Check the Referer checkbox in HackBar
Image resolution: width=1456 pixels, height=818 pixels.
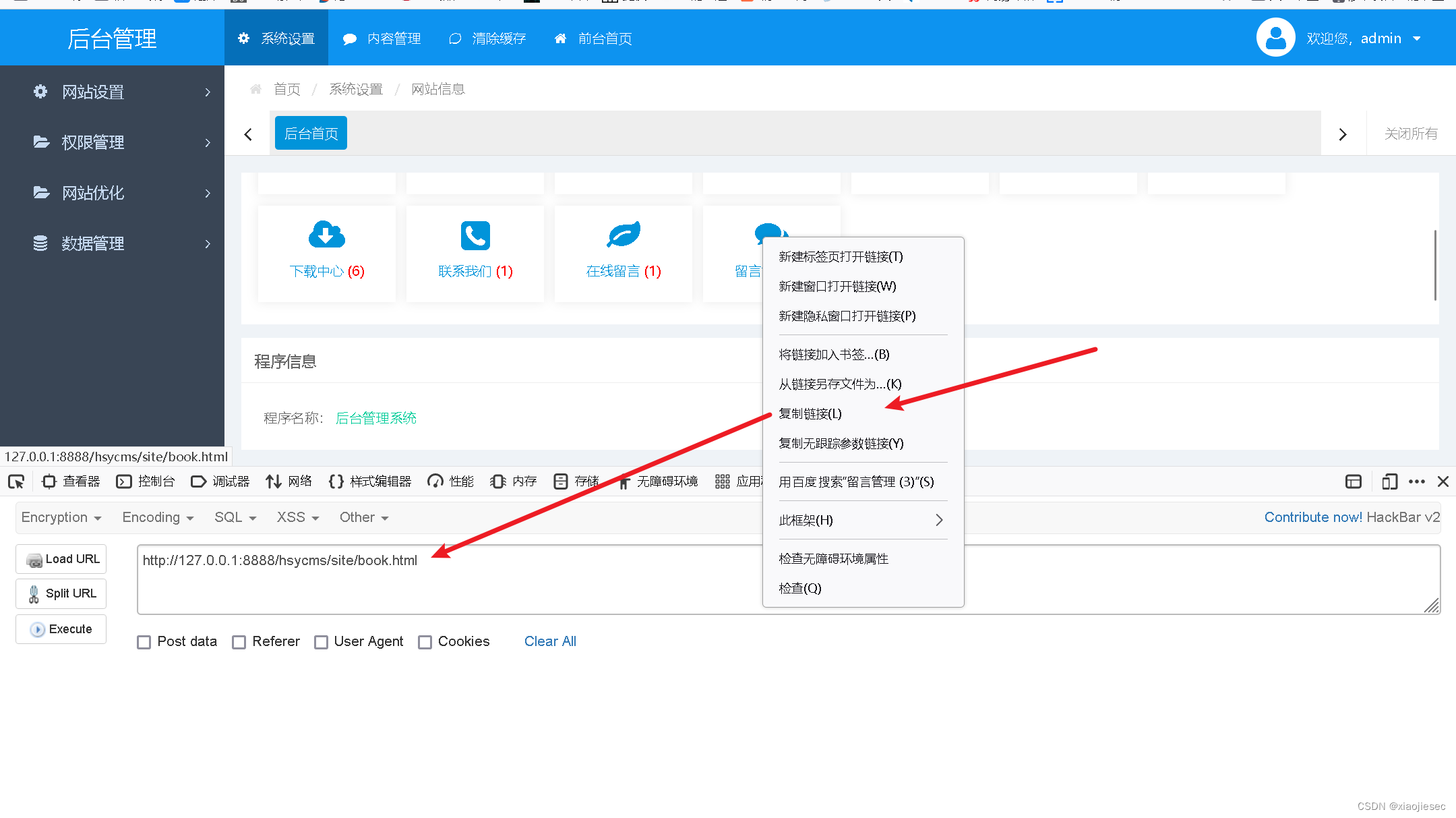[x=239, y=642]
